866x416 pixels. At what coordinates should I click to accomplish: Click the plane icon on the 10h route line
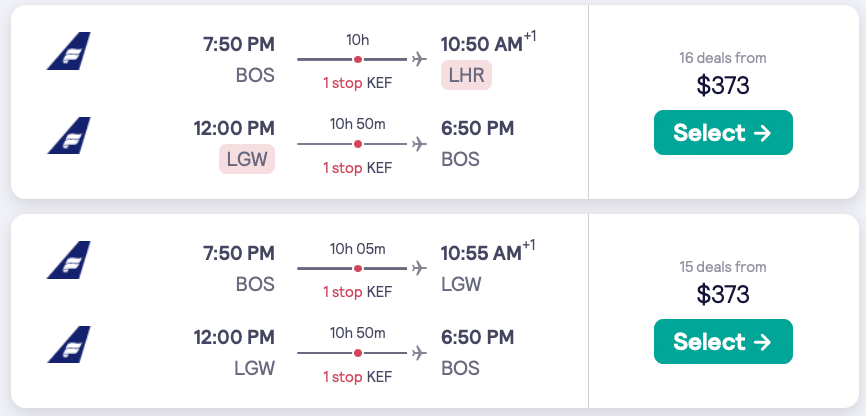click(419, 59)
